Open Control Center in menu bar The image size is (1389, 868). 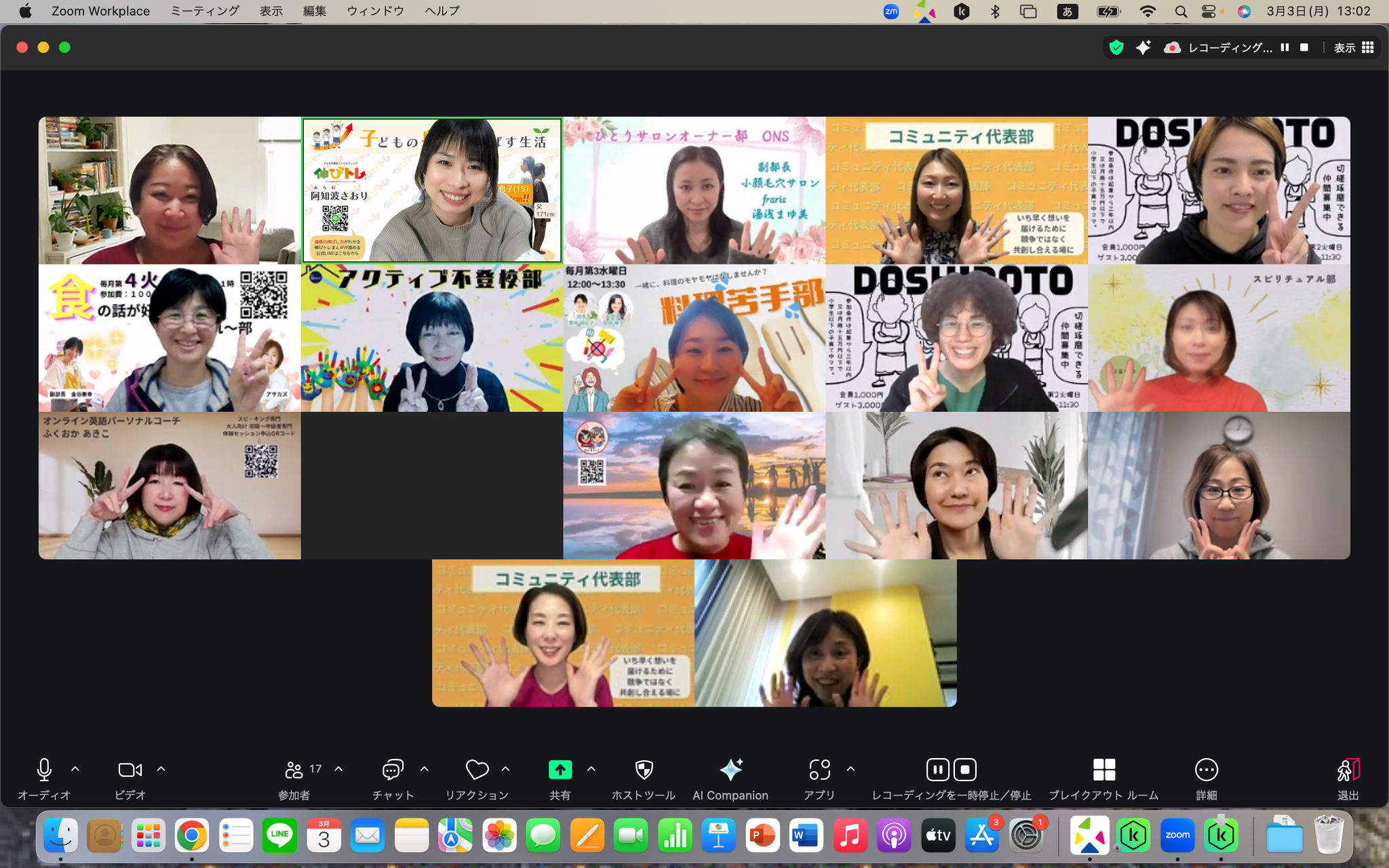1209,12
